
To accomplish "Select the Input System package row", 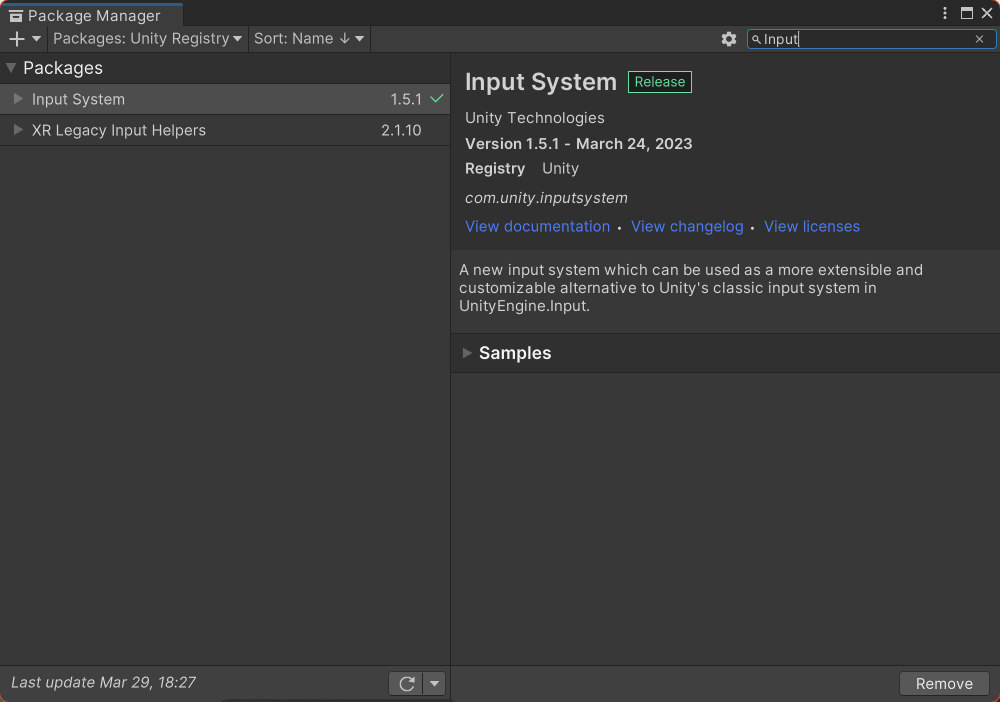I will pyautogui.click(x=224, y=99).
